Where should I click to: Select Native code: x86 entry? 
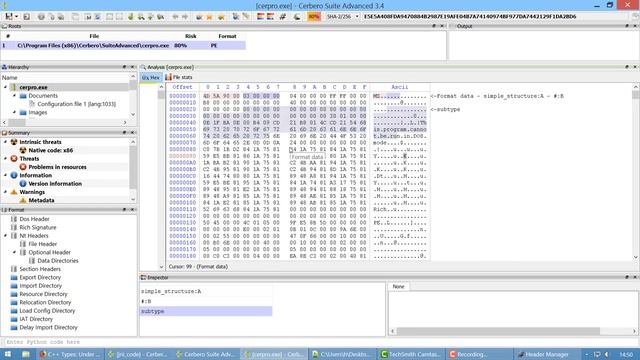[51, 151]
